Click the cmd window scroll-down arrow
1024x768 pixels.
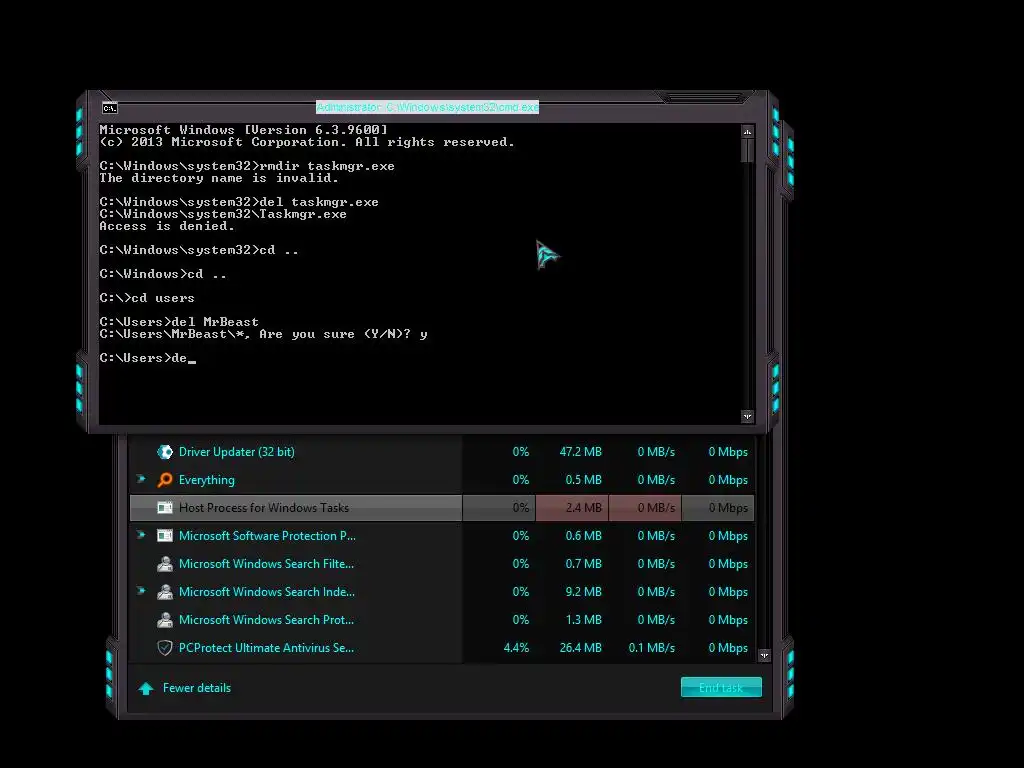pyautogui.click(x=748, y=416)
